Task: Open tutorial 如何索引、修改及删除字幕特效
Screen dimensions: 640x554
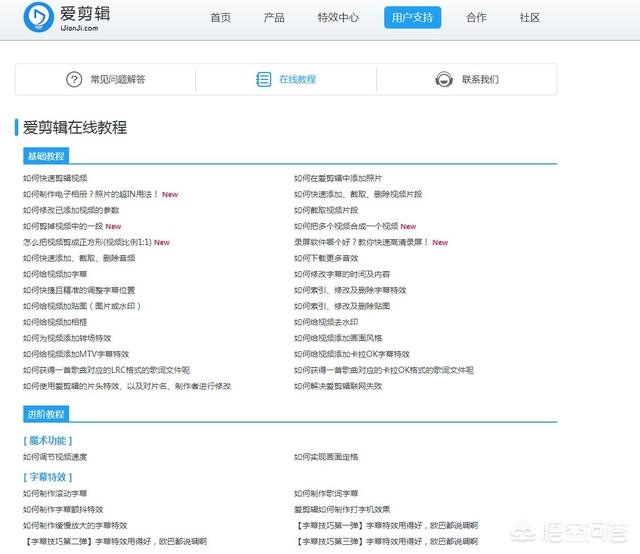Action: (x=350, y=290)
